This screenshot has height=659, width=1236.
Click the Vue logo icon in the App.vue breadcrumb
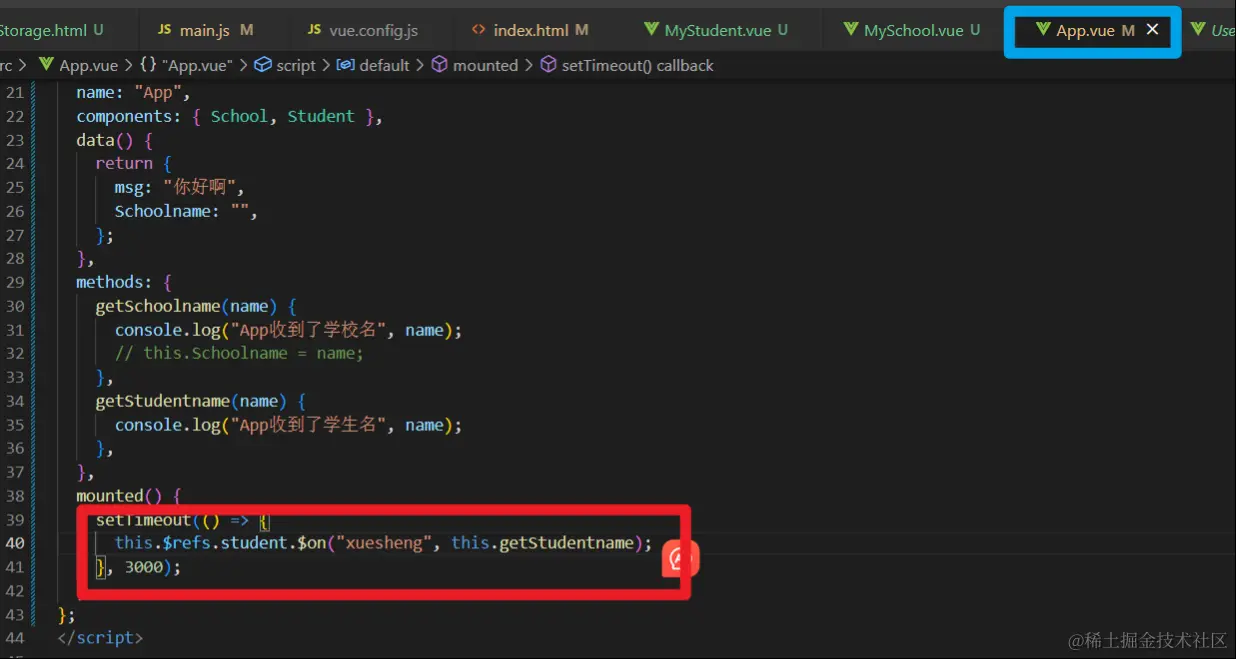[46, 65]
